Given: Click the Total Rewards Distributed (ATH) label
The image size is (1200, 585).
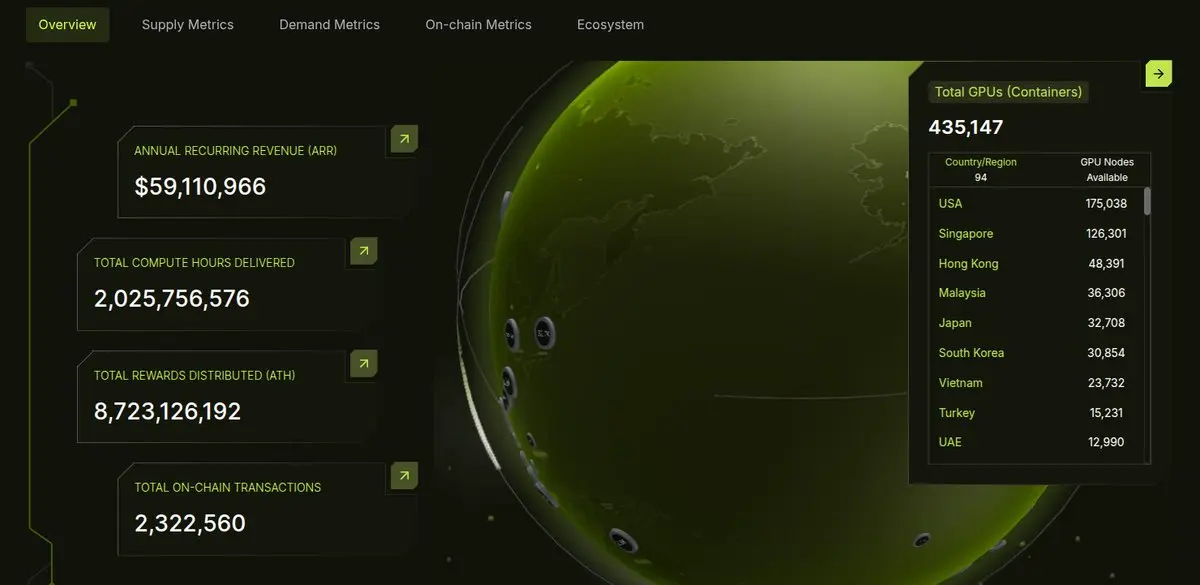Looking at the screenshot, I should tap(194, 375).
